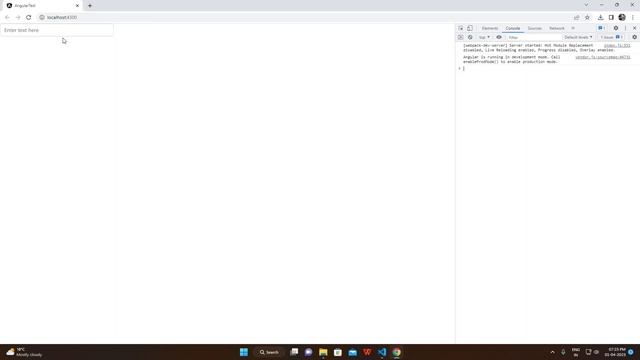Switch to the Elements tab in DevTools

(490, 28)
